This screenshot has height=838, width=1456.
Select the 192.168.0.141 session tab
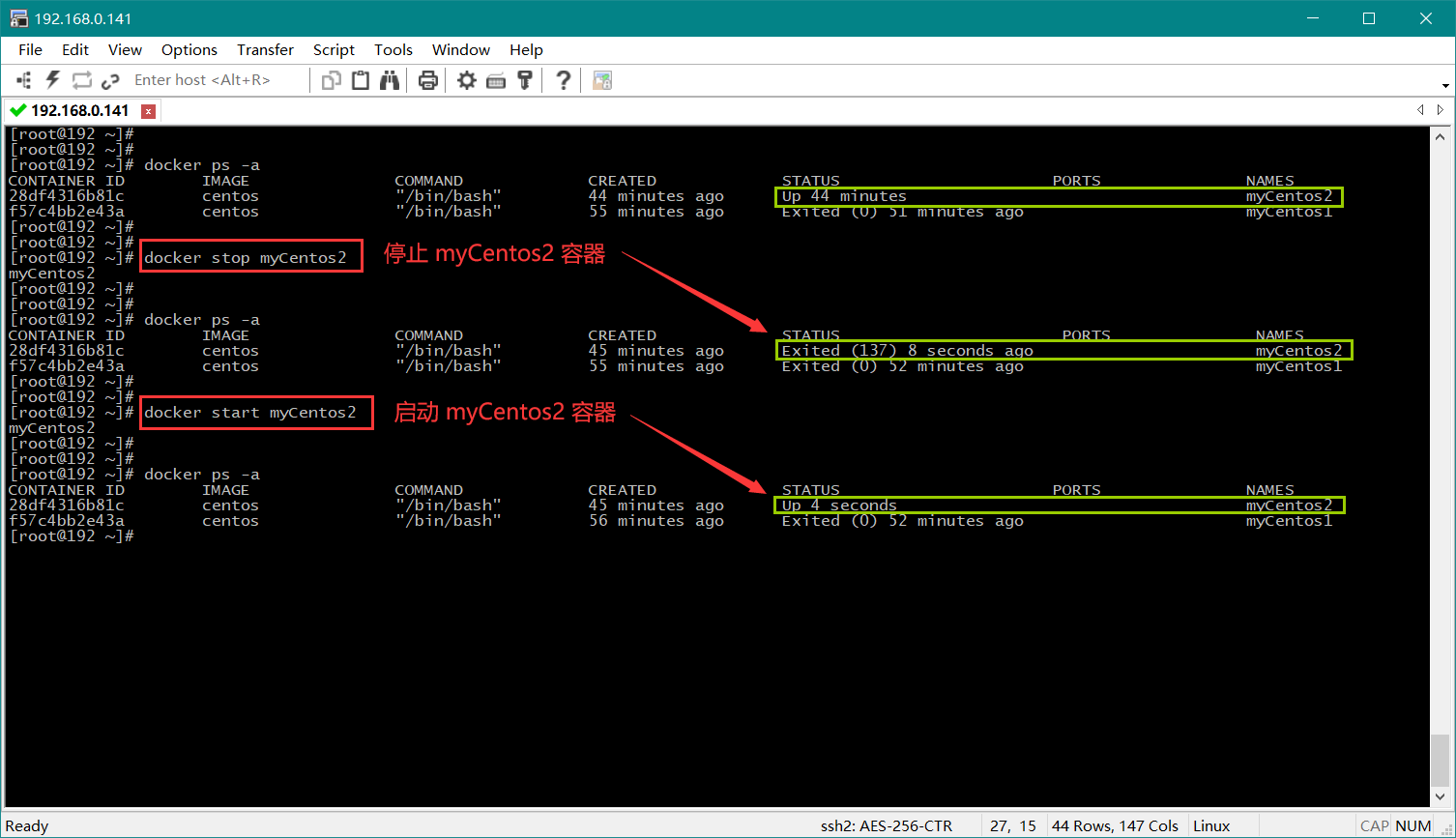click(79, 110)
